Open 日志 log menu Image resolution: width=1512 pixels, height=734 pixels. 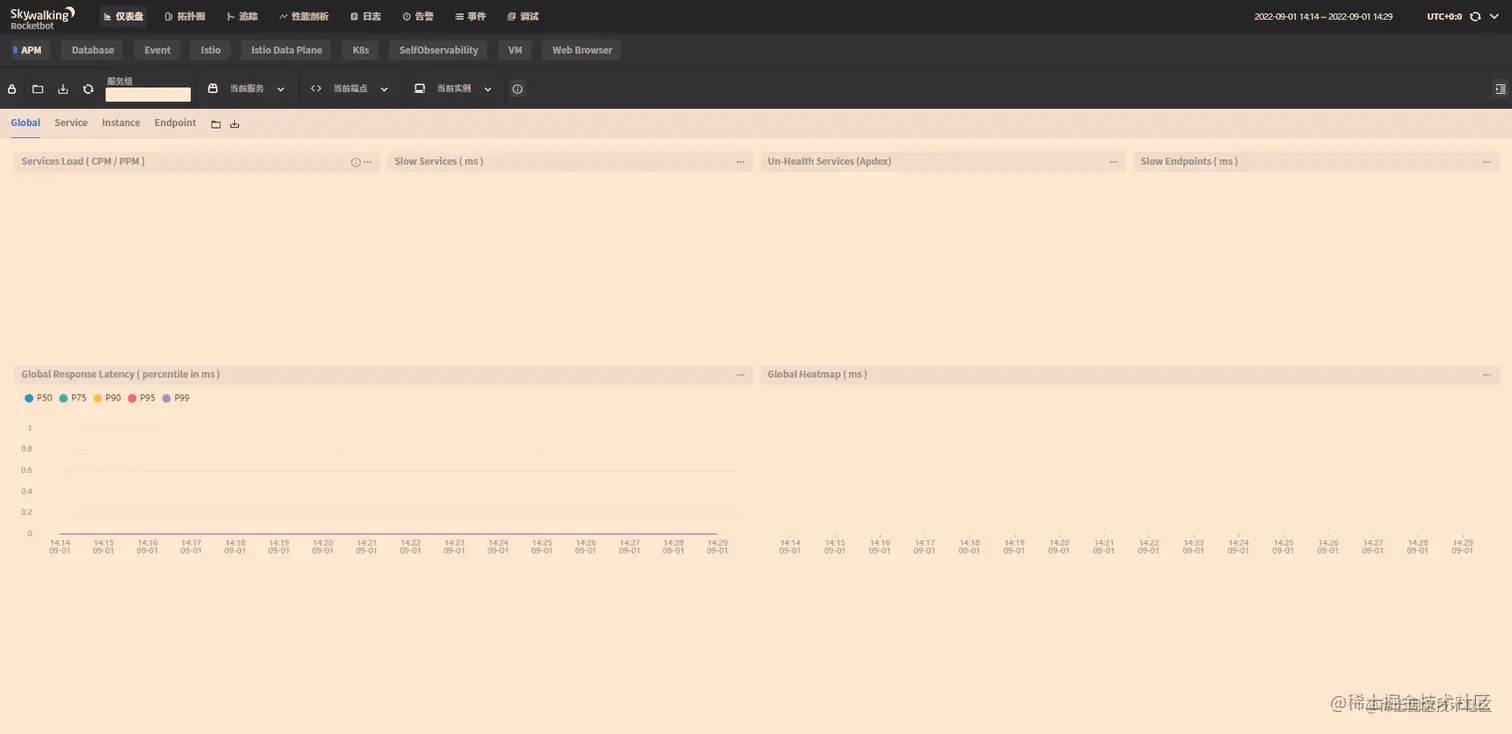[x=365, y=17]
